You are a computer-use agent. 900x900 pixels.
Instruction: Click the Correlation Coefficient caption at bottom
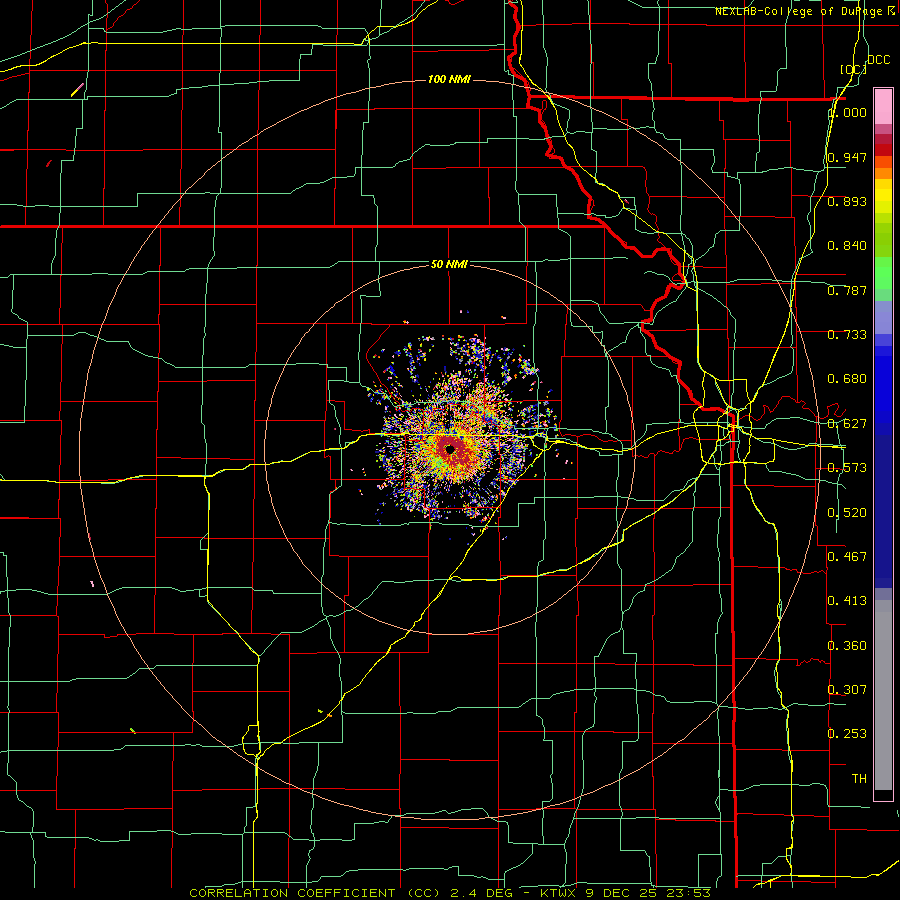(x=450, y=893)
